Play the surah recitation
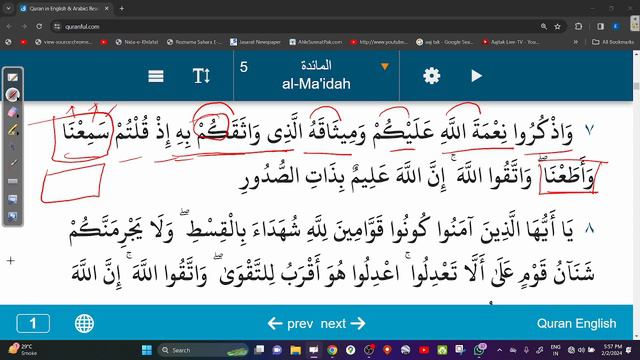 point(476,76)
